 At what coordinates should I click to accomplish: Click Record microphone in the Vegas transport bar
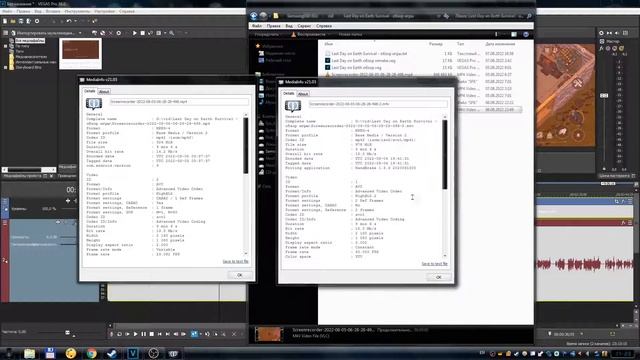click(111, 334)
